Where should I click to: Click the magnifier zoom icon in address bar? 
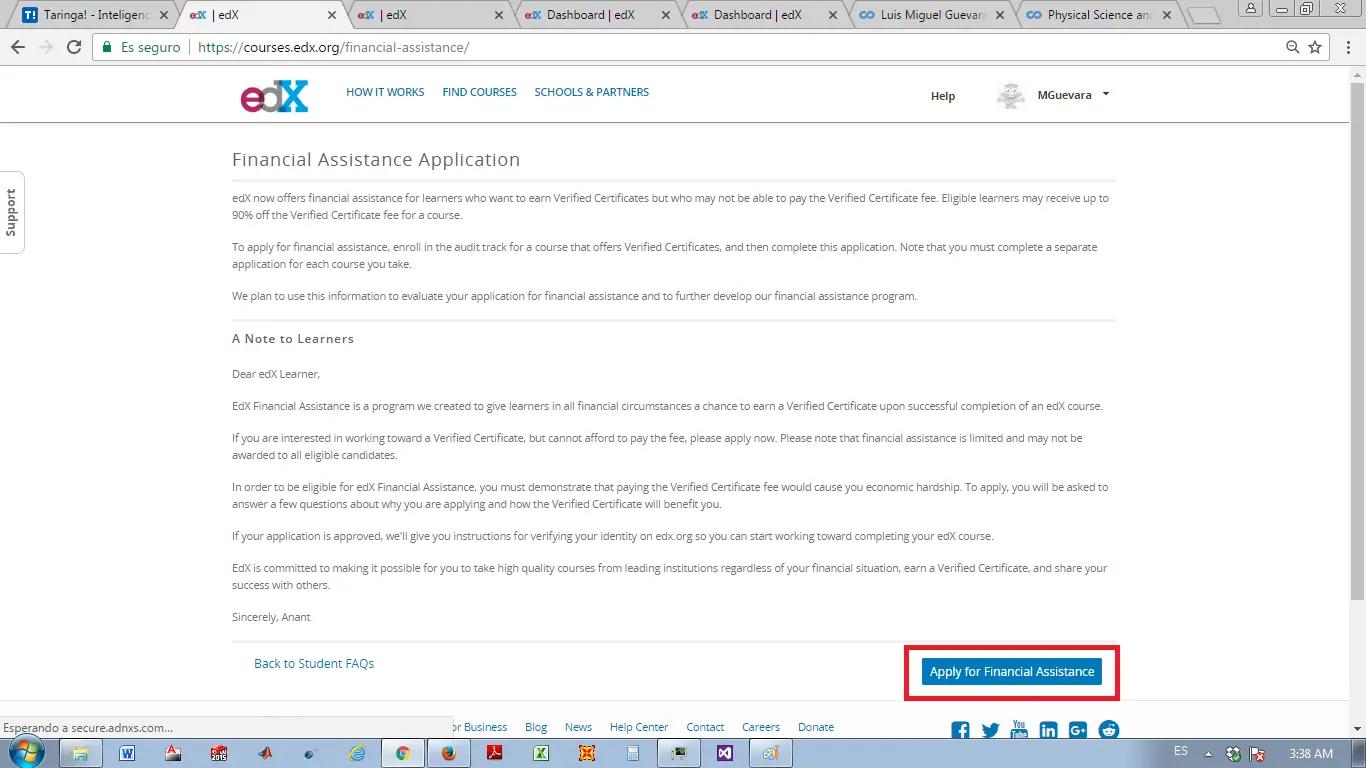click(x=1293, y=47)
